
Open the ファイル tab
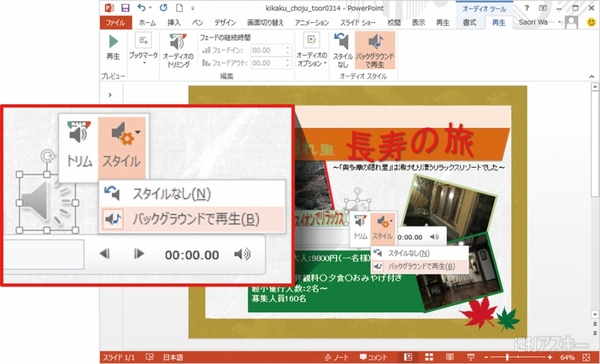click(x=116, y=23)
